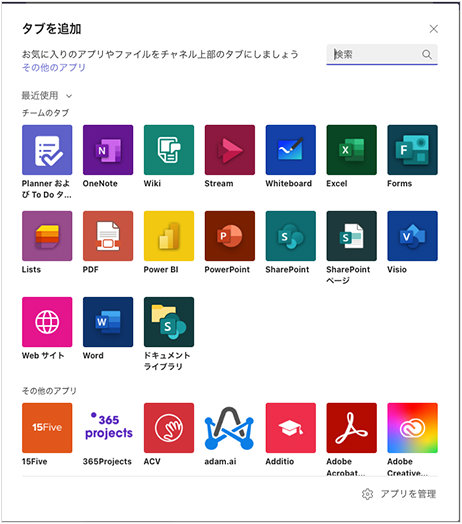Open the ドキュメント ライブラリ icon
Viewport: 462px width, 524px height.
(169, 322)
